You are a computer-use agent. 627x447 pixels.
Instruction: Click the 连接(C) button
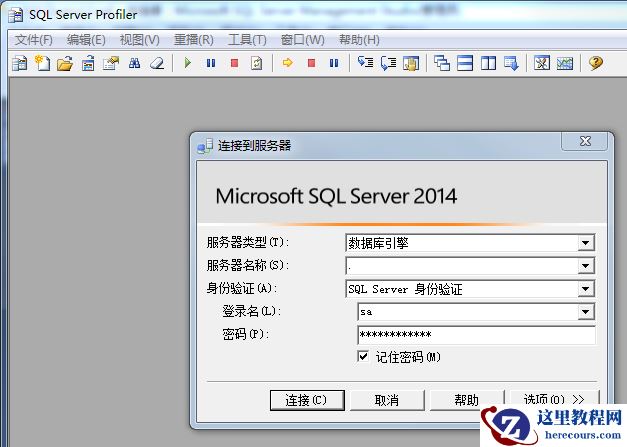(307, 400)
